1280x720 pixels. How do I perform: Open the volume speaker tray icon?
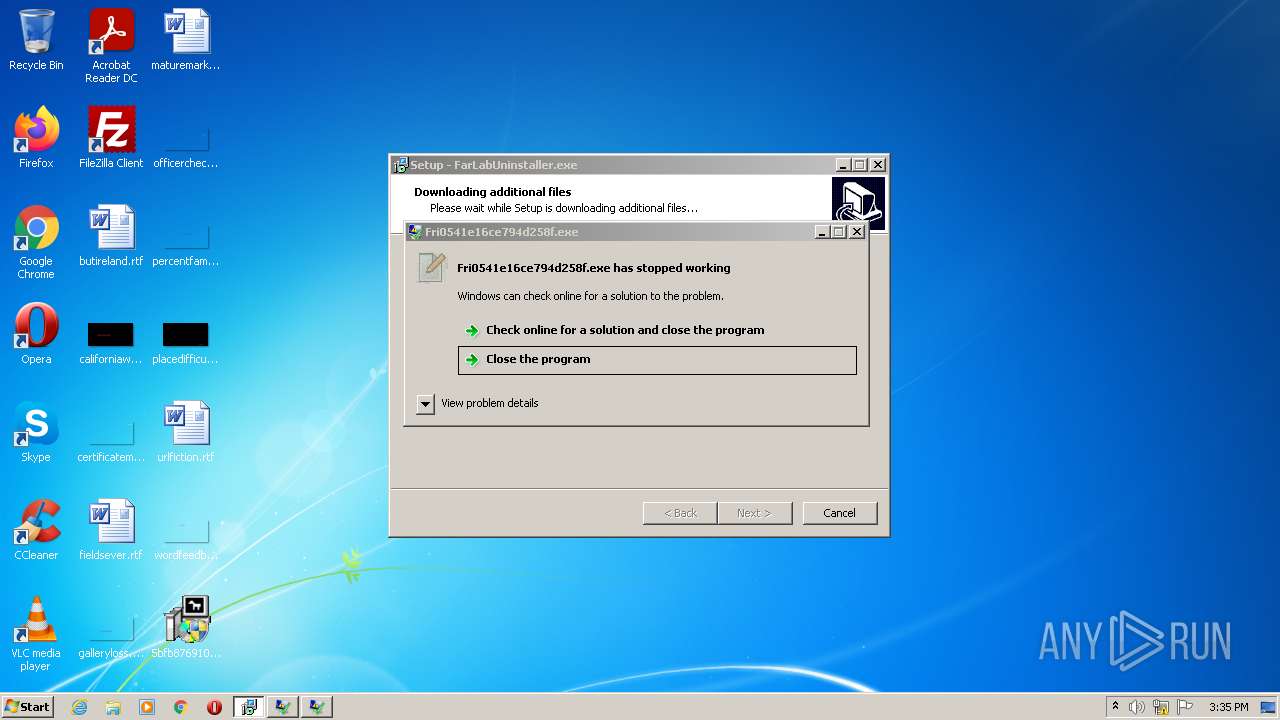tap(1137, 707)
